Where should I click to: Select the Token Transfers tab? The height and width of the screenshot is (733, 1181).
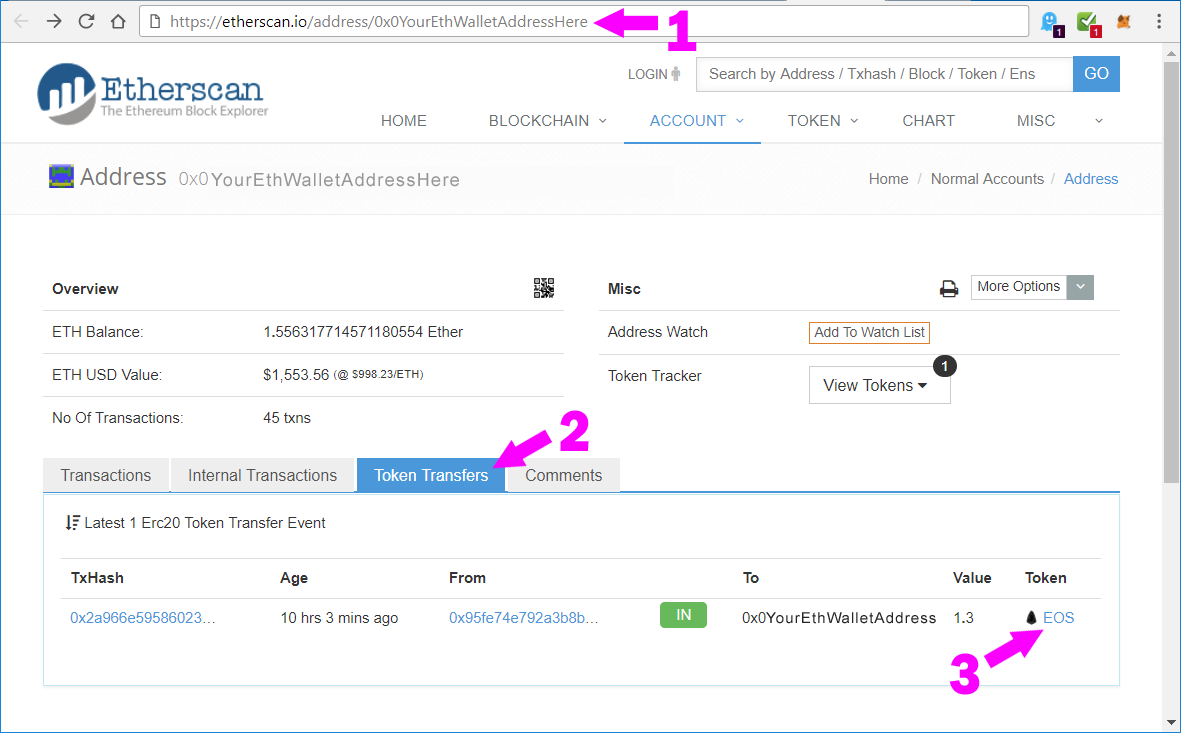click(431, 475)
